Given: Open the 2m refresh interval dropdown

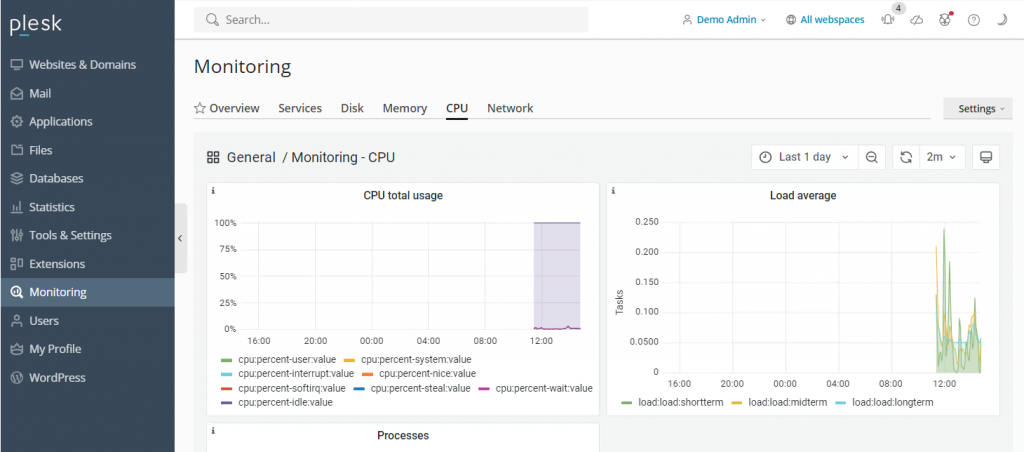Looking at the screenshot, I should [x=943, y=157].
